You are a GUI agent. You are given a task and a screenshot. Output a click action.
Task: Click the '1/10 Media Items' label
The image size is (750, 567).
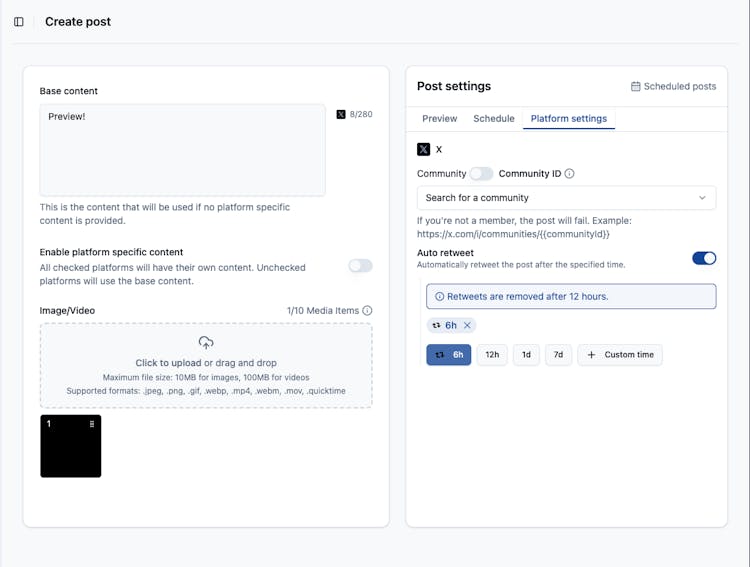click(x=323, y=311)
